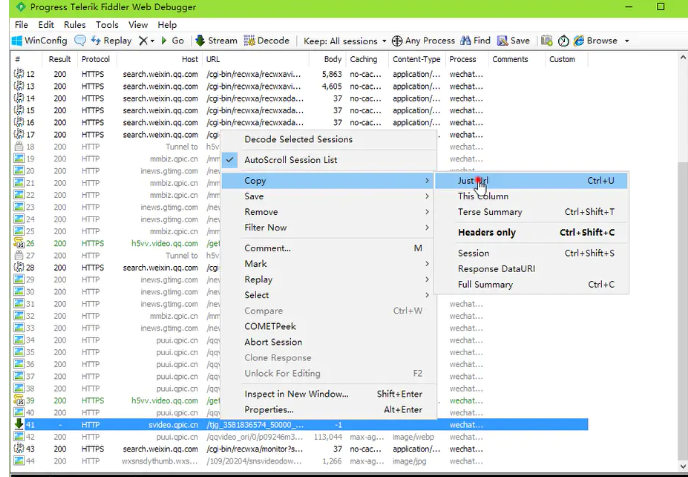Sort by the Body column header
Viewport: 688px width, 477px height.
pyautogui.click(x=327, y=59)
